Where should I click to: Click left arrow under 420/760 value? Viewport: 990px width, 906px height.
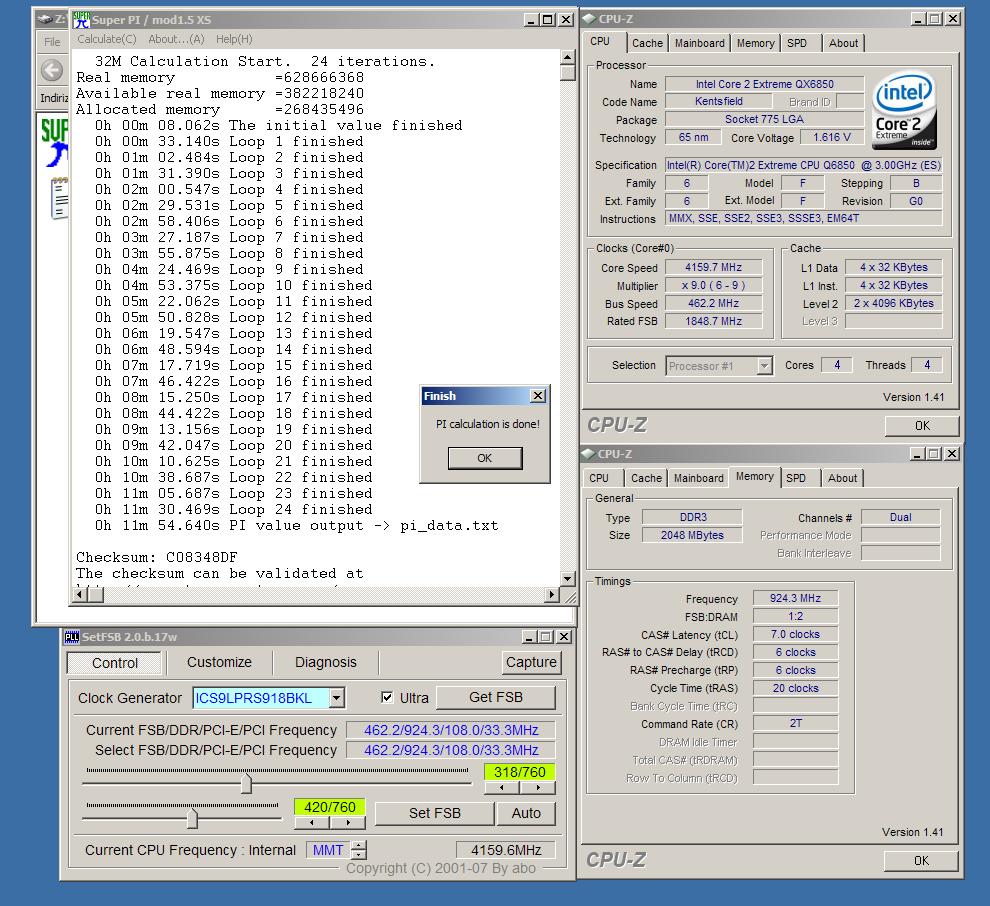[x=312, y=823]
